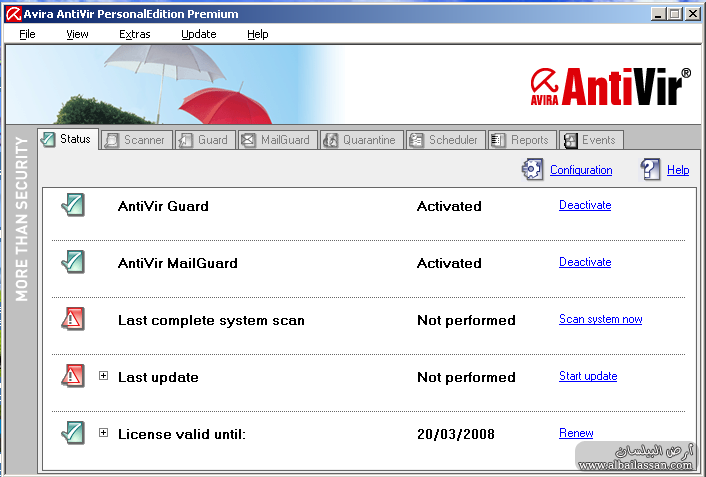Click the Help question mark icon
706x477 pixels.
pyautogui.click(x=650, y=169)
